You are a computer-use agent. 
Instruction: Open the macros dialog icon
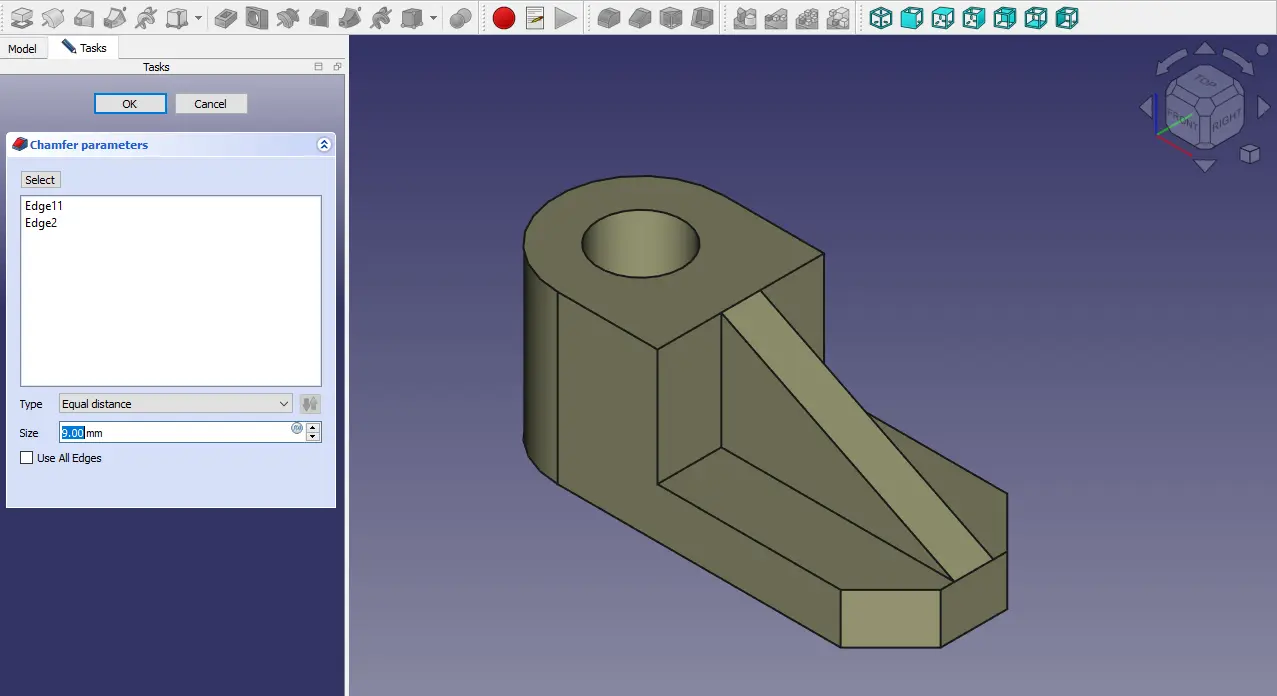click(535, 18)
